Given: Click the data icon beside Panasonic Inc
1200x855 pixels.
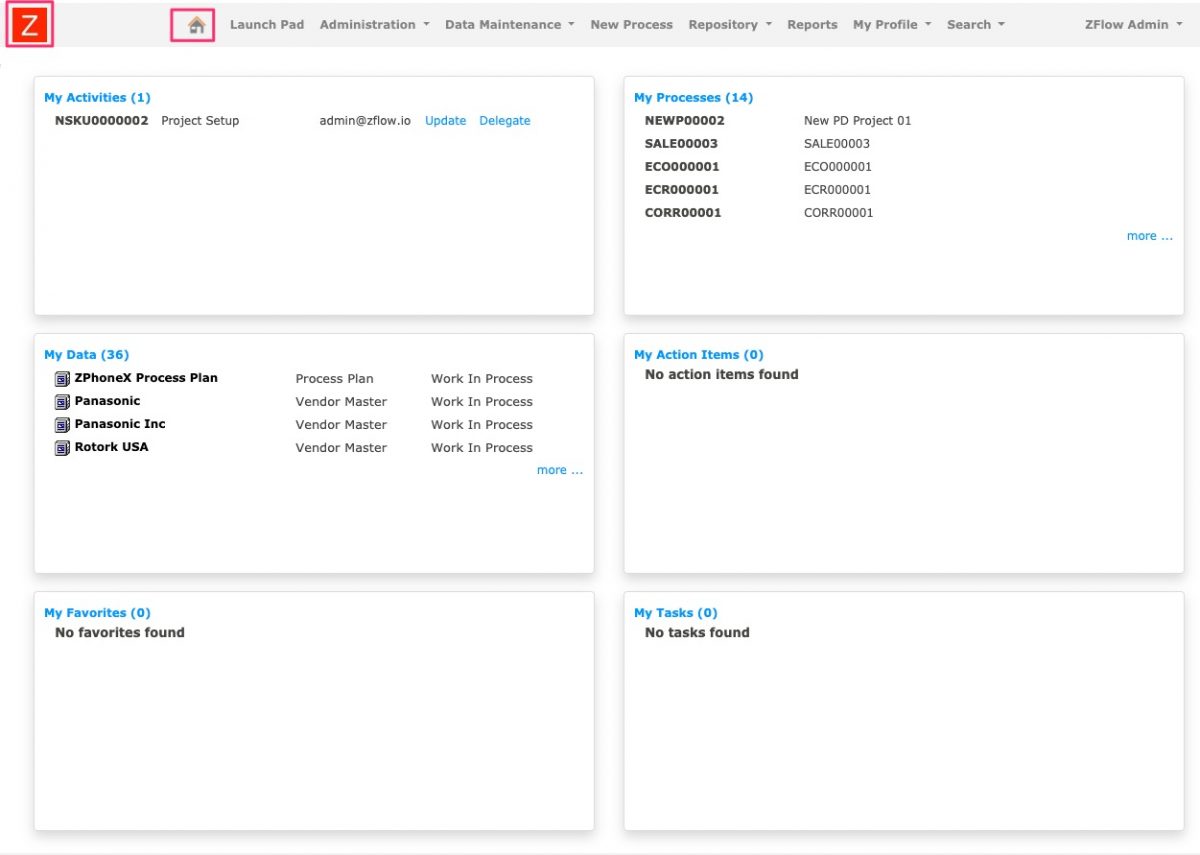Looking at the screenshot, I should pyautogui.click(x=61, y=424).
